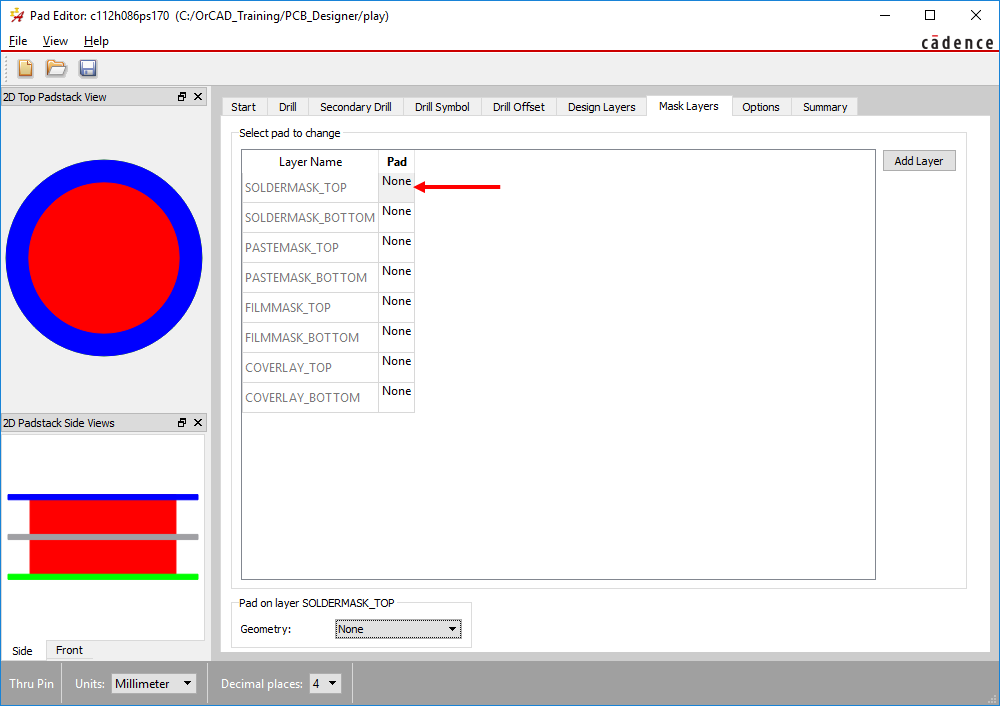Open the Decimal places dropdown
The image size is (1000, 706).
pos(325,684)
